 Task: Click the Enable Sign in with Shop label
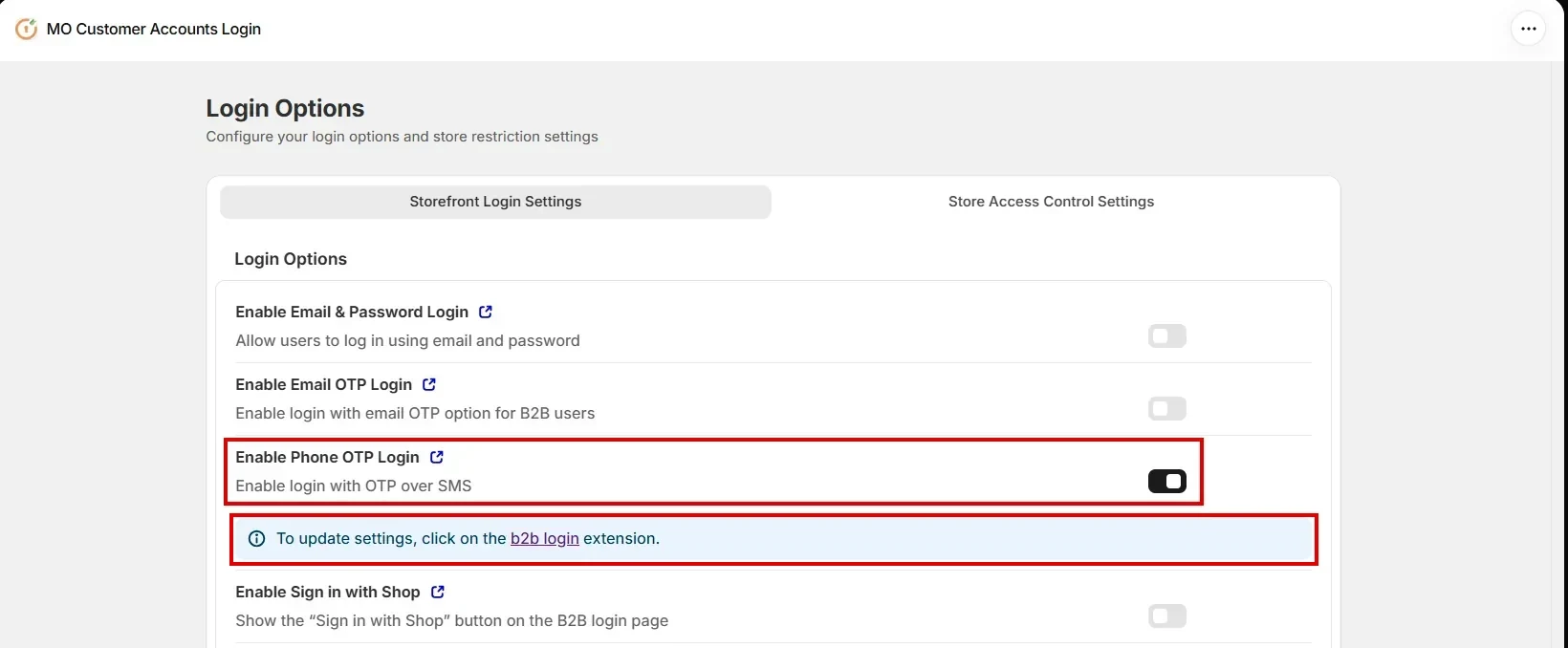pos(328,592)
